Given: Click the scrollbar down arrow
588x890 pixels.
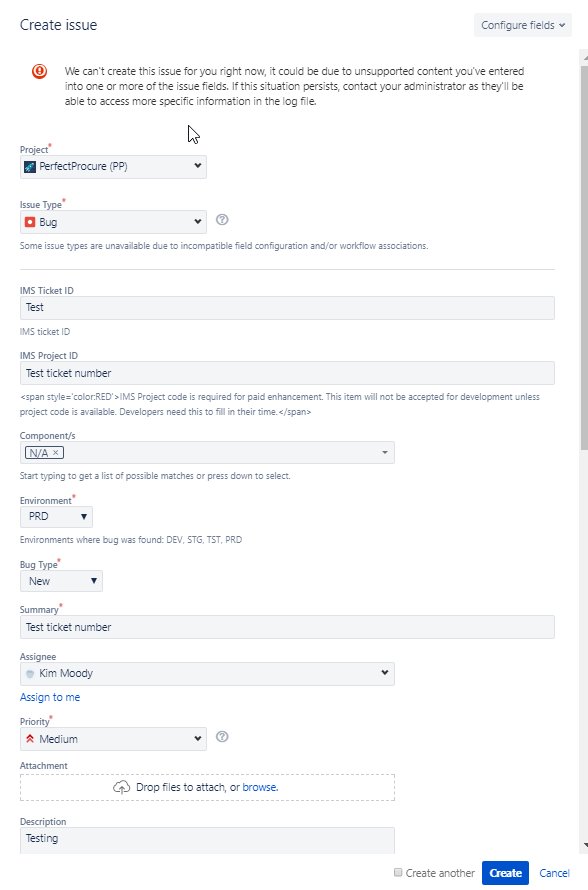Looking at the screenshot, I should [x=584, y=845].
